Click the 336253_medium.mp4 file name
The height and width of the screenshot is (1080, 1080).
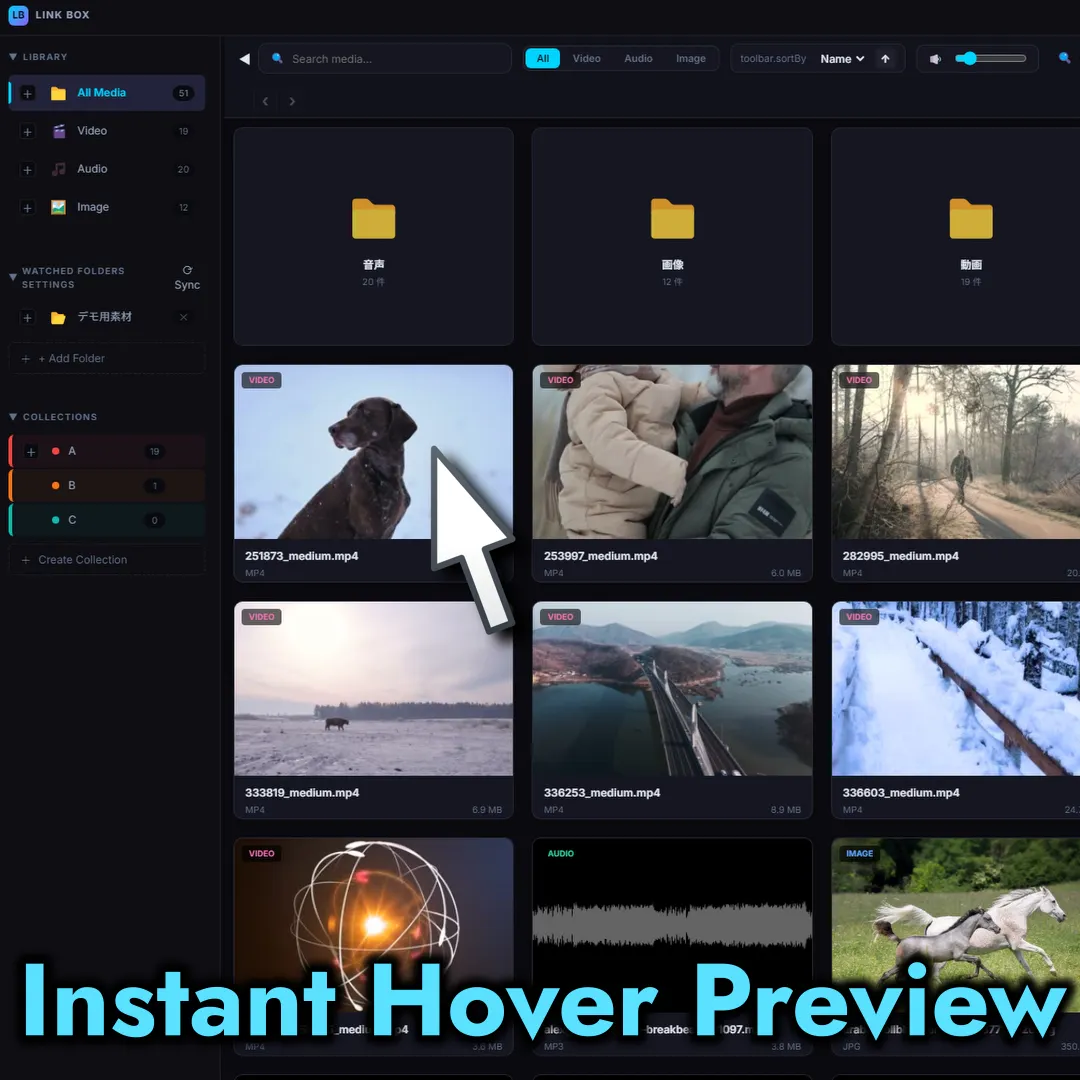click(x=602, y=793)
